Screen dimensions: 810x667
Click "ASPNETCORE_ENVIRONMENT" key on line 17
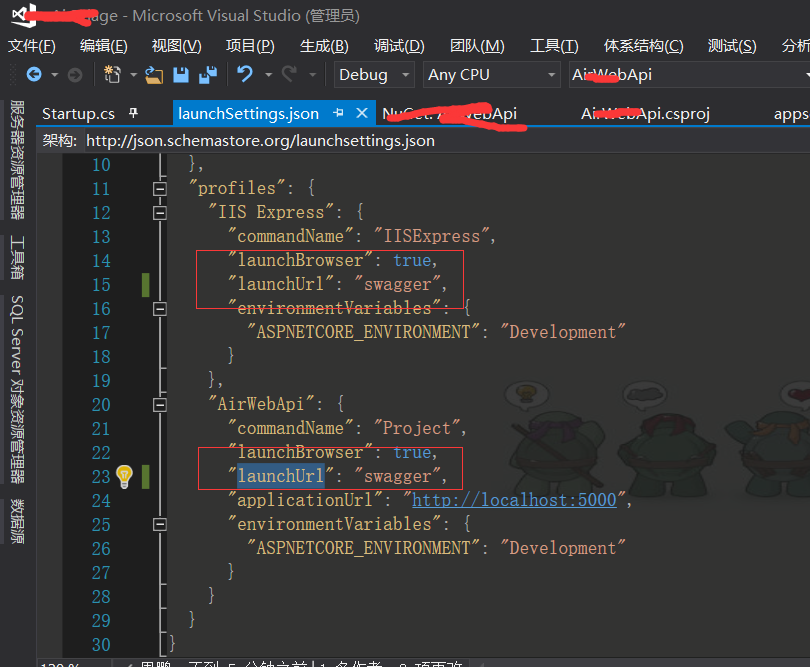pos(364,332)
